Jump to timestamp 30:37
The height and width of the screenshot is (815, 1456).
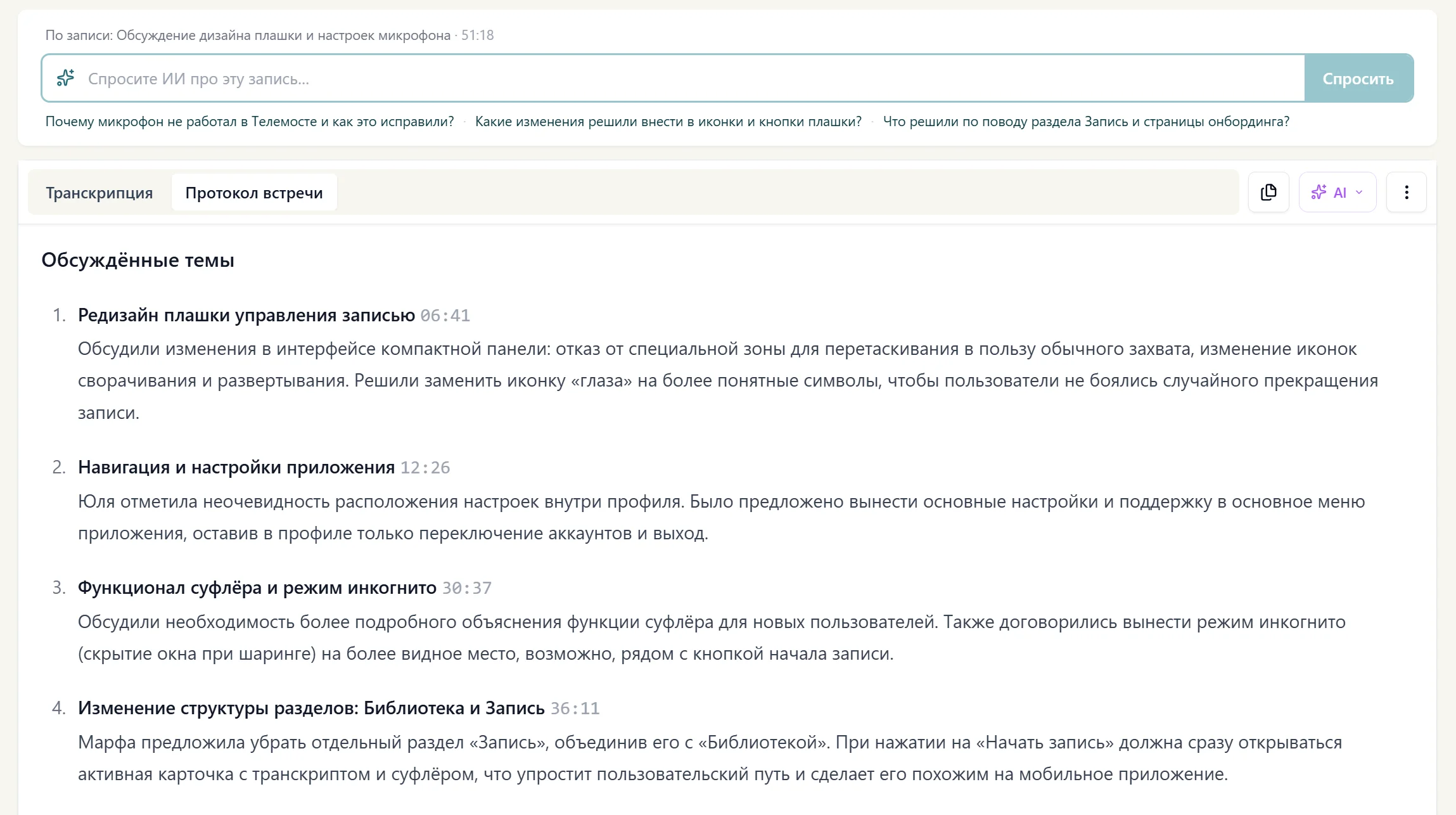(x=467, y=588)
